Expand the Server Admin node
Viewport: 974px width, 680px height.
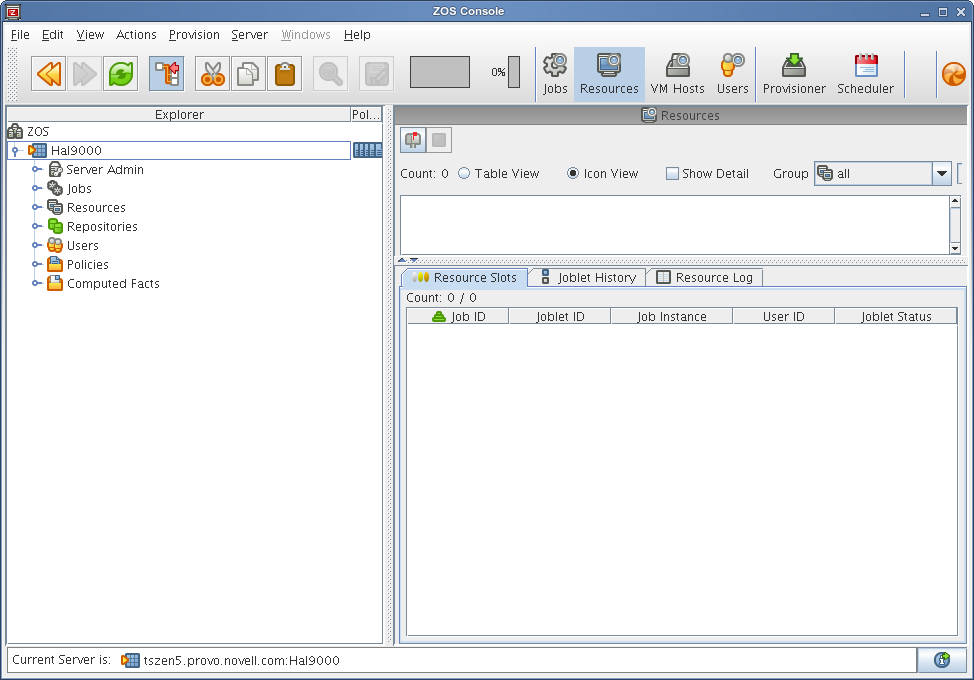pyautogui.click(x=37, y=169)
